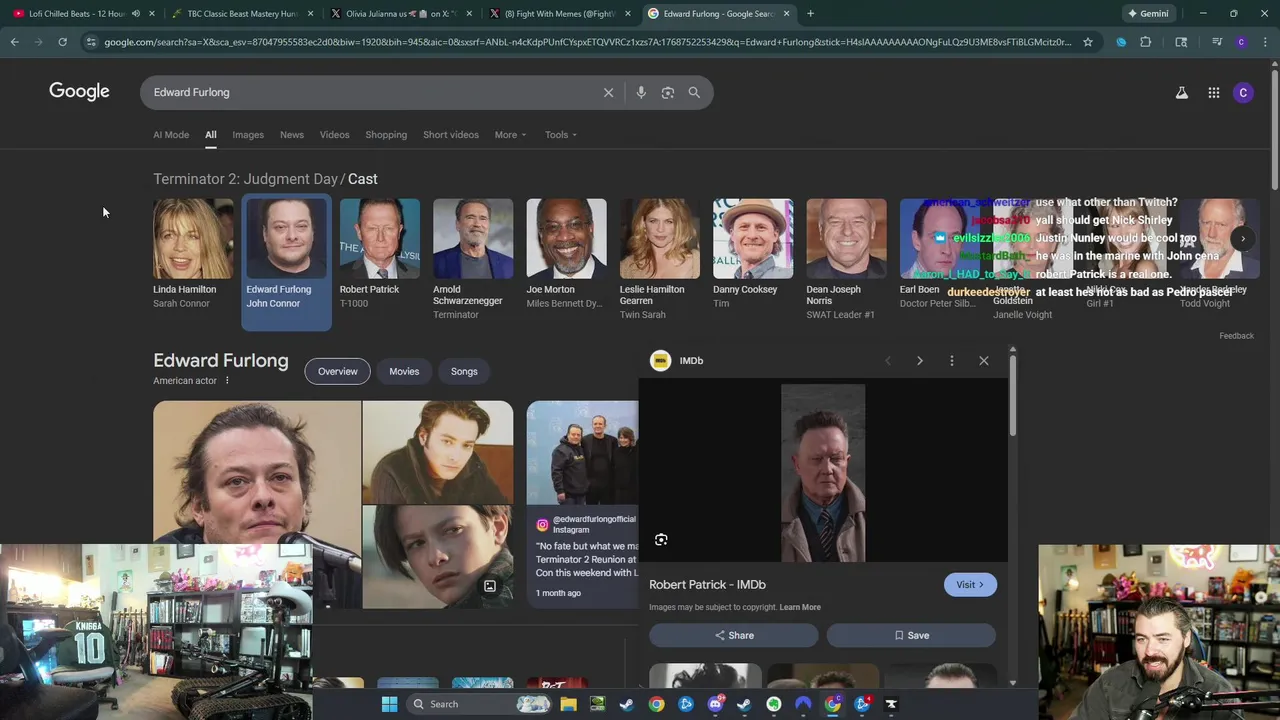The image size is (1280, 720).
Task: Select Joe Morton cast card
Action: (566, 254)
